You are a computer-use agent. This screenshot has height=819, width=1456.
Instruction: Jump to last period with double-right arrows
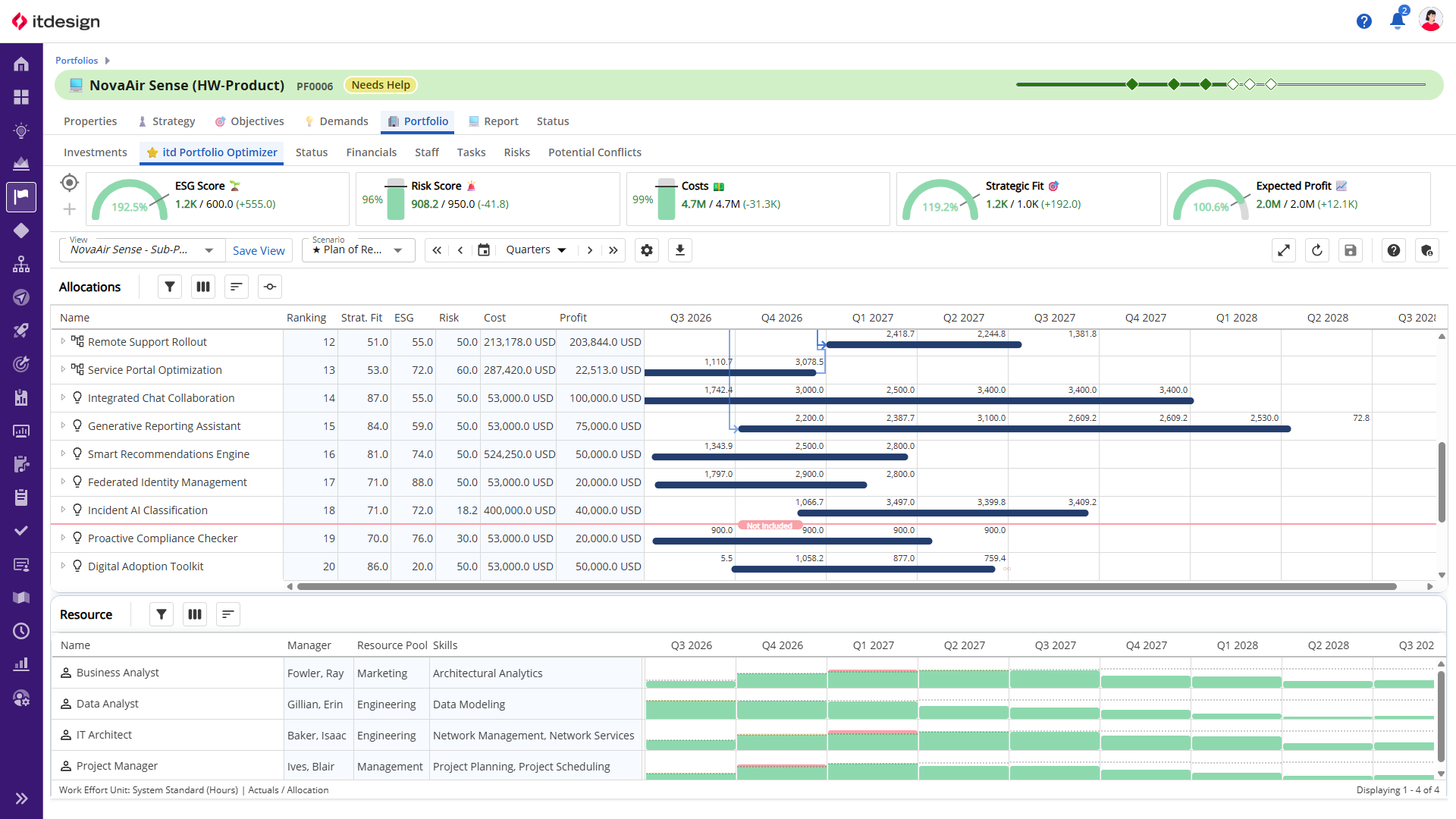pyautogui.click(x=613, y=250)
